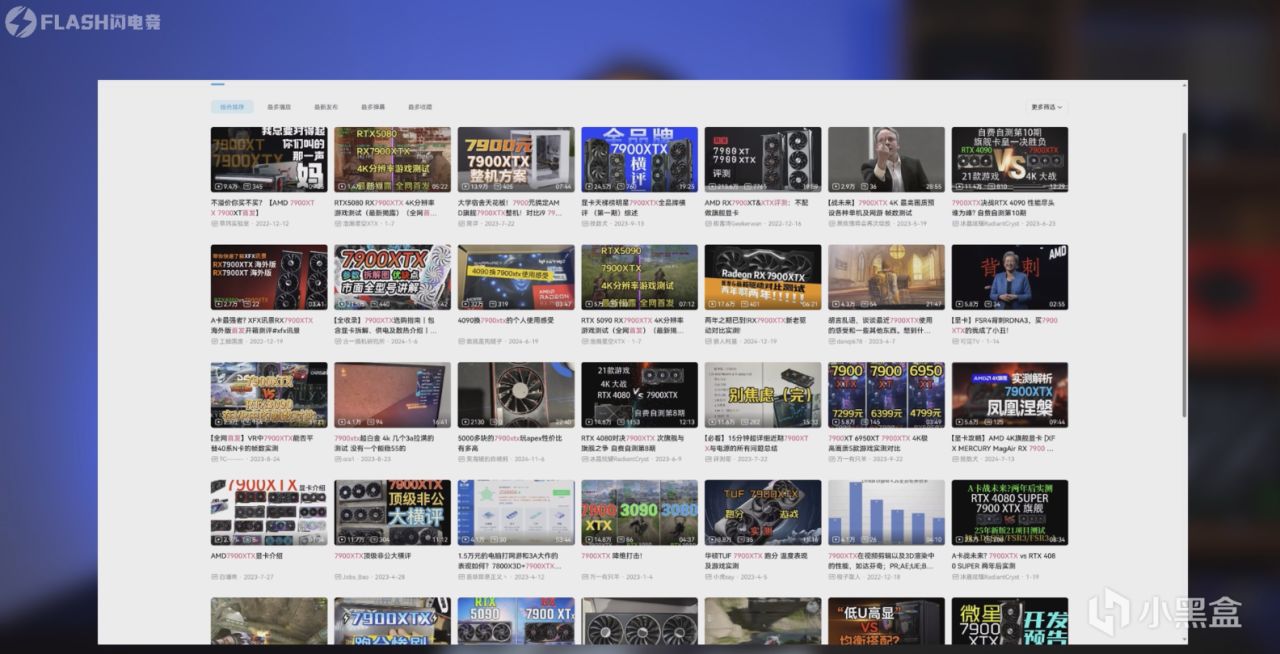Open Jobs_Bao uploader name
1280x654 pixels.
[356, 577]
